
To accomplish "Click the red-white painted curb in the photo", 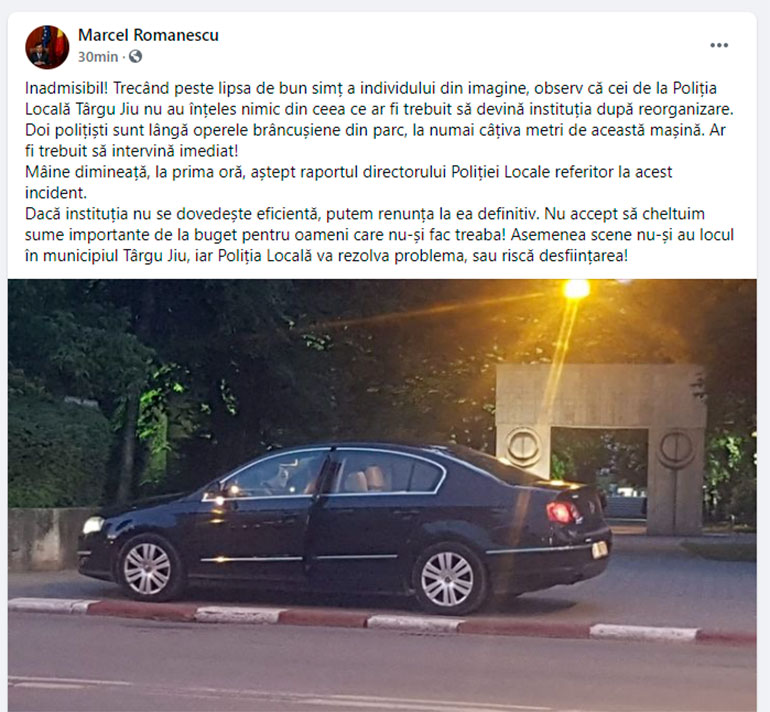I will coord(382,621).
